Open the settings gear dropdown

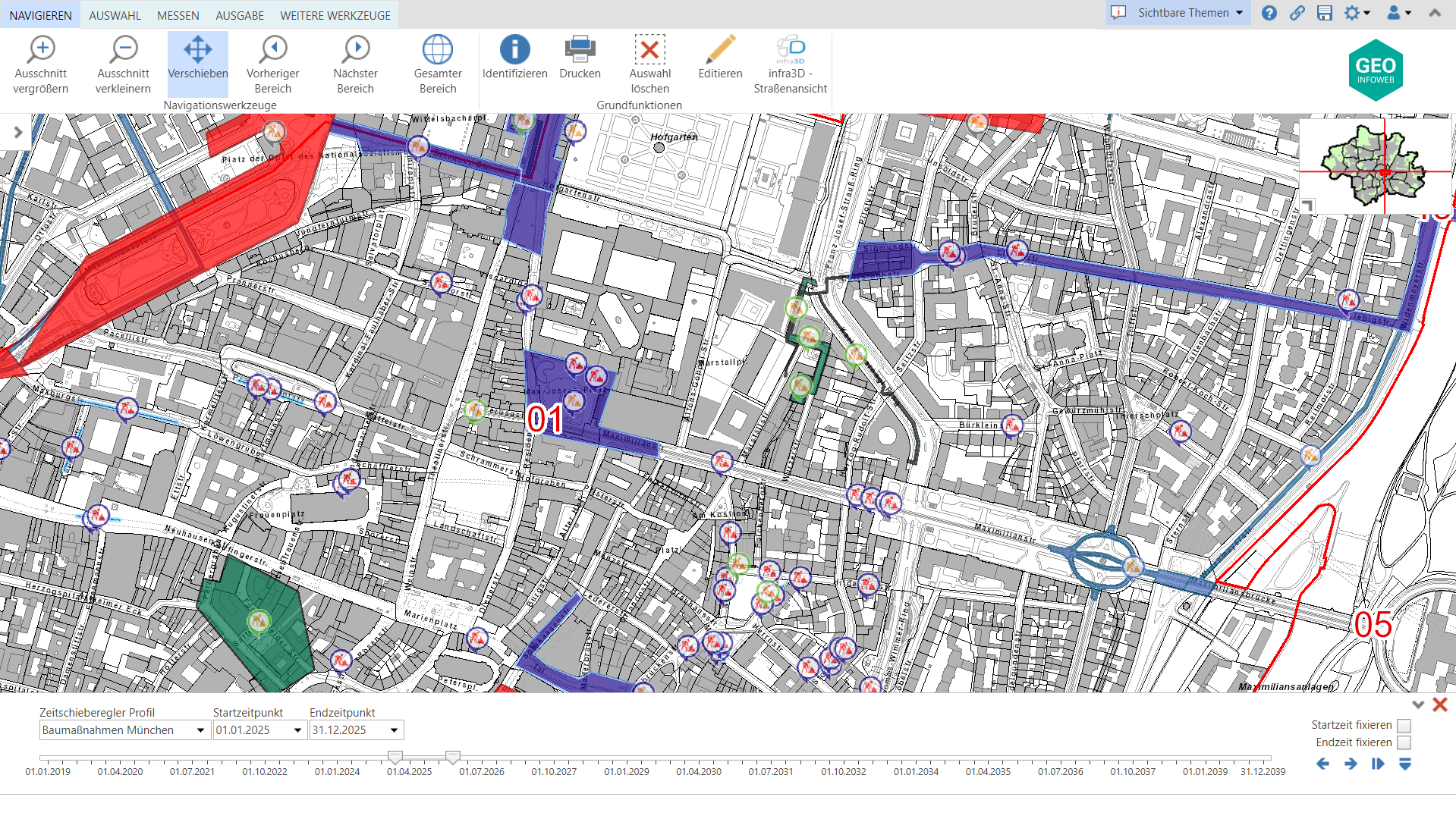click(1357, 13)
